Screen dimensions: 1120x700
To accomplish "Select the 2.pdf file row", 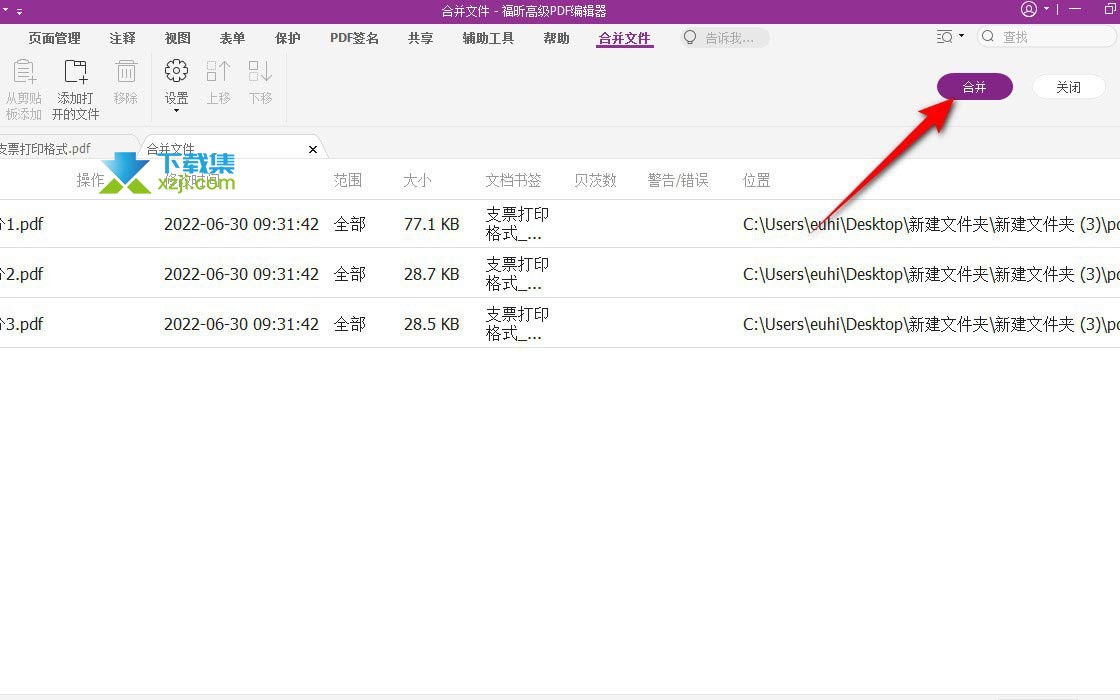I will click(x=560, y=274).
